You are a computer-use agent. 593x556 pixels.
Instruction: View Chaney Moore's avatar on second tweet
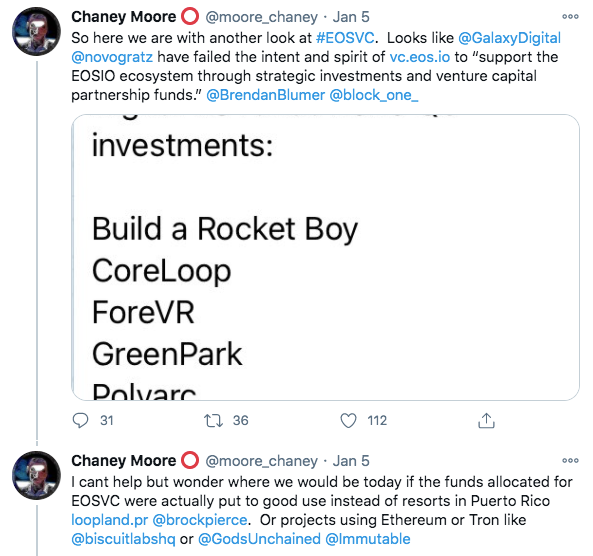point(36,475)
